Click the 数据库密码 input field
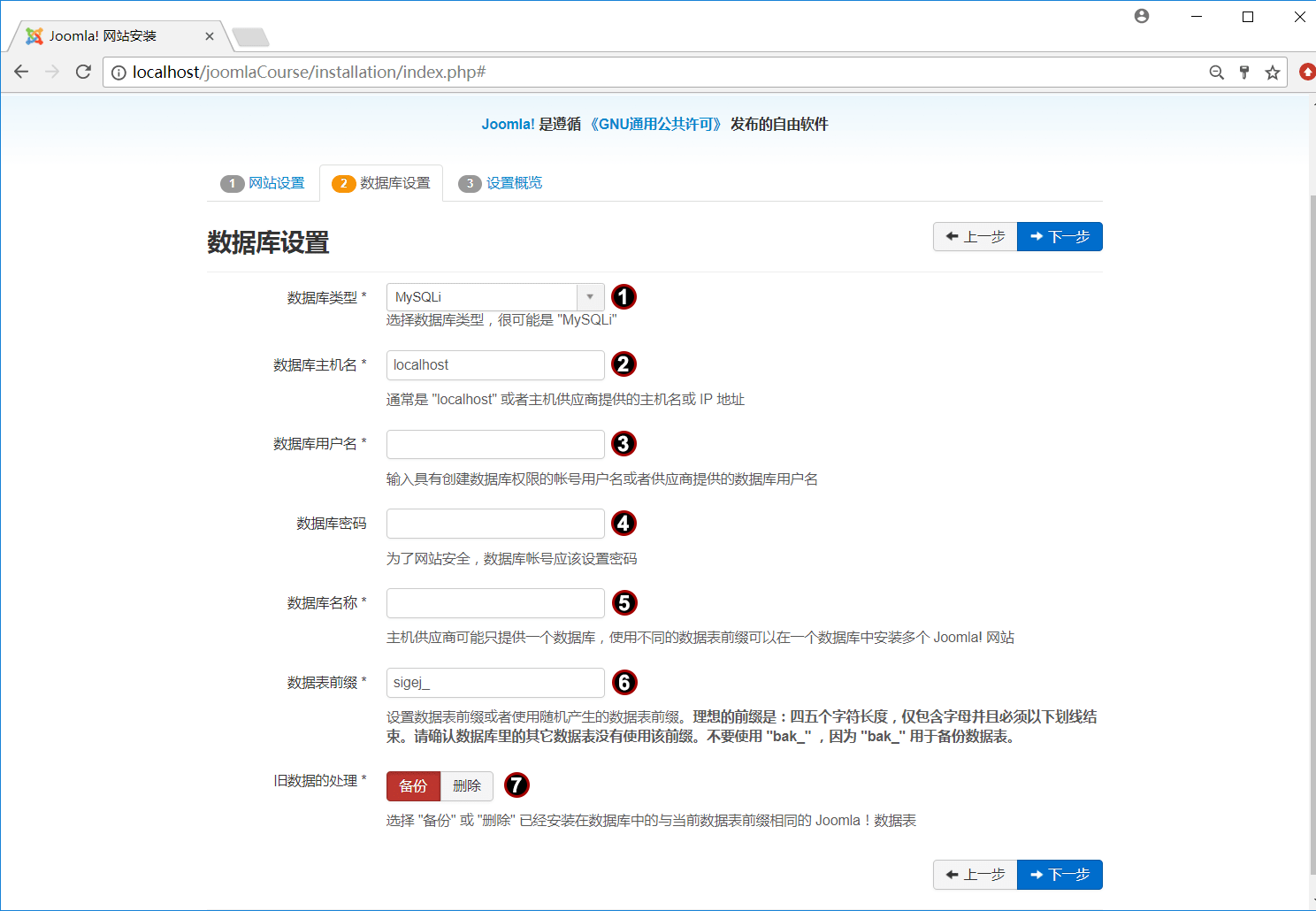 (x=495, y=524)
